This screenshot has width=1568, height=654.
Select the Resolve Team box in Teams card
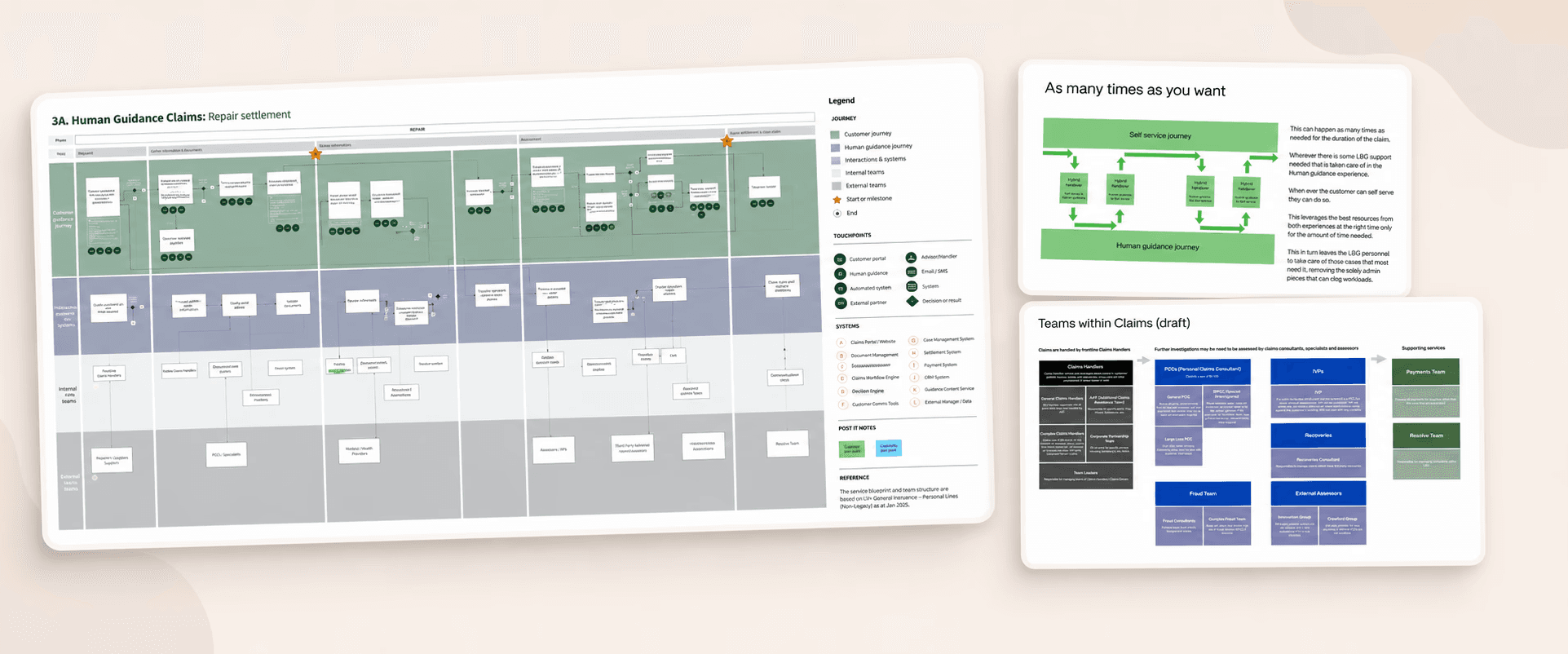1426,435
